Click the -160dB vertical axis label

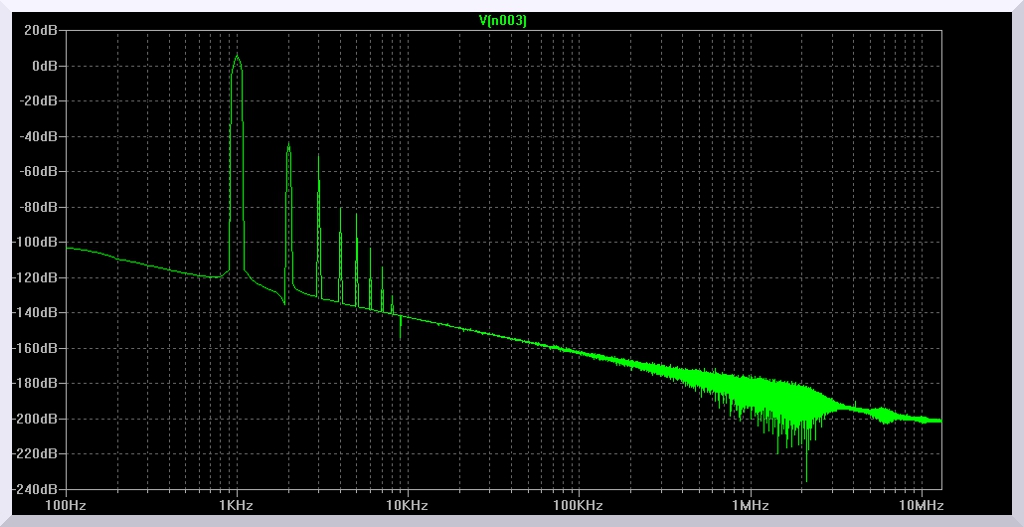[36, 348]
